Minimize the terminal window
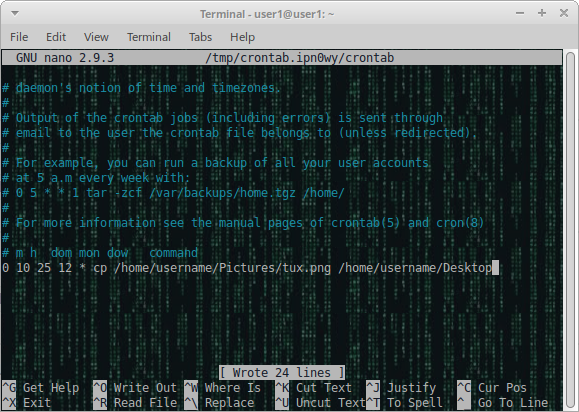This screenshot has width=579, height=412. 520,13
